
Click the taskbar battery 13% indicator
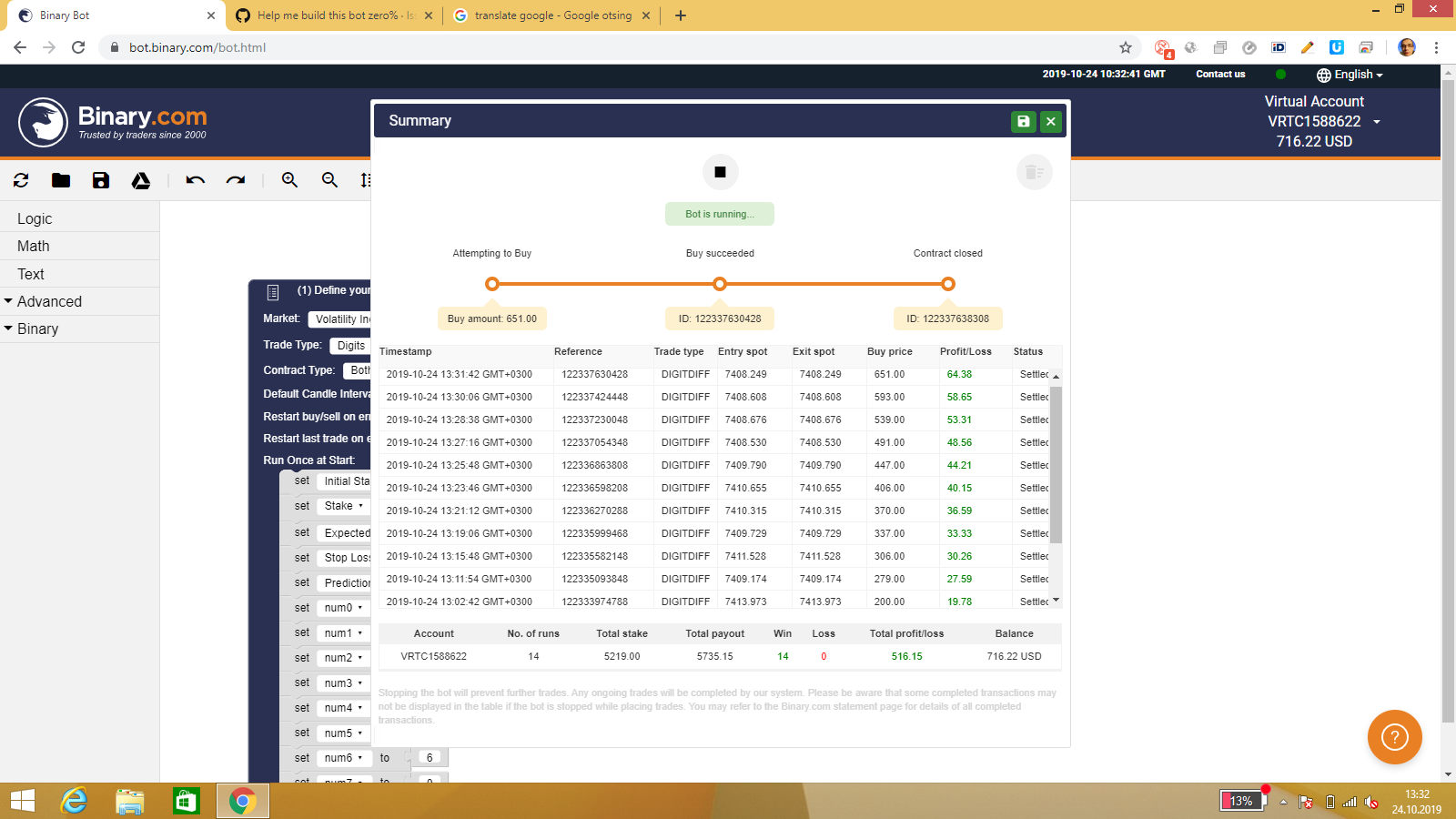(1242, 801)
